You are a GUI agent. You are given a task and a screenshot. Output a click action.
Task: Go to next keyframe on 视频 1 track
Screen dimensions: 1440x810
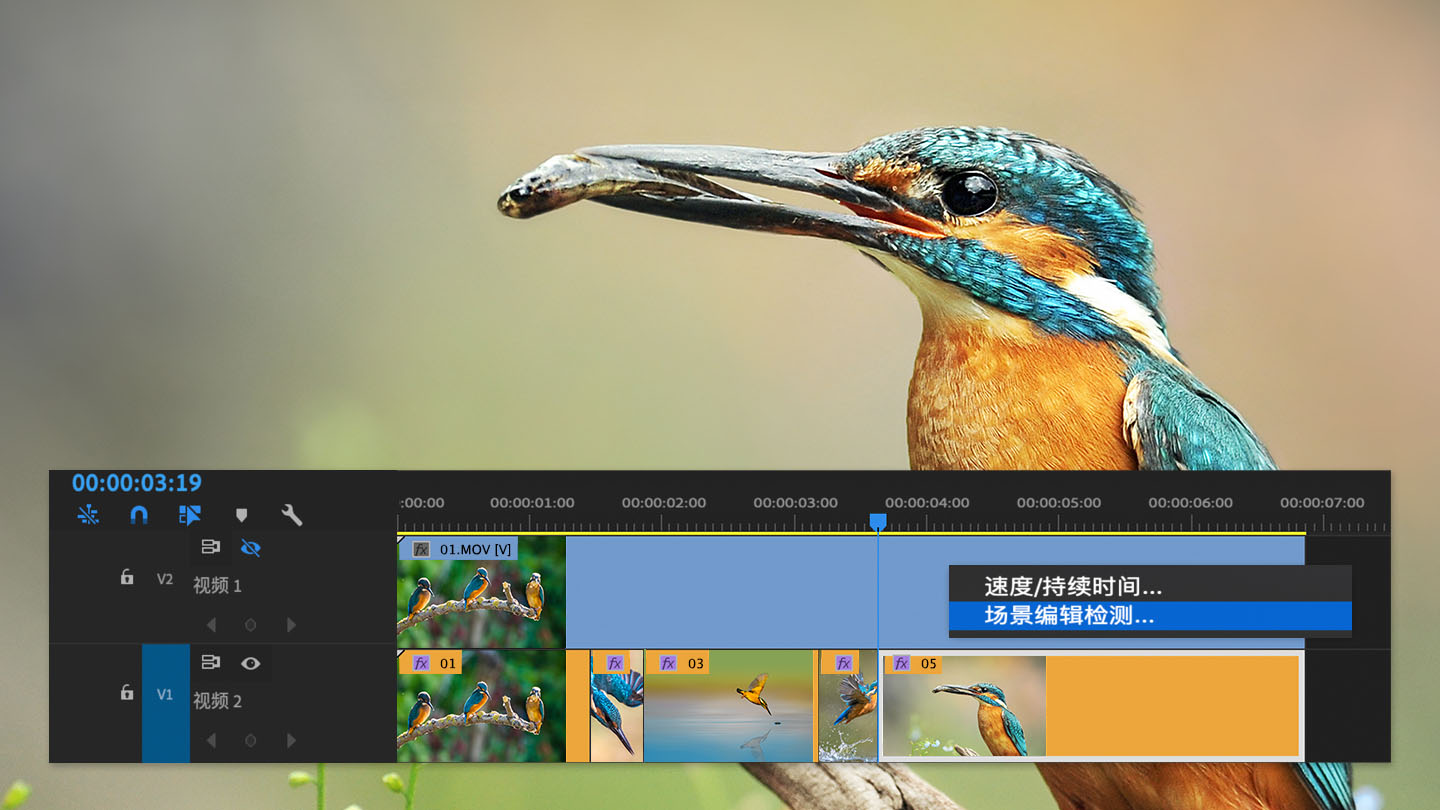(x=291, y=625)
